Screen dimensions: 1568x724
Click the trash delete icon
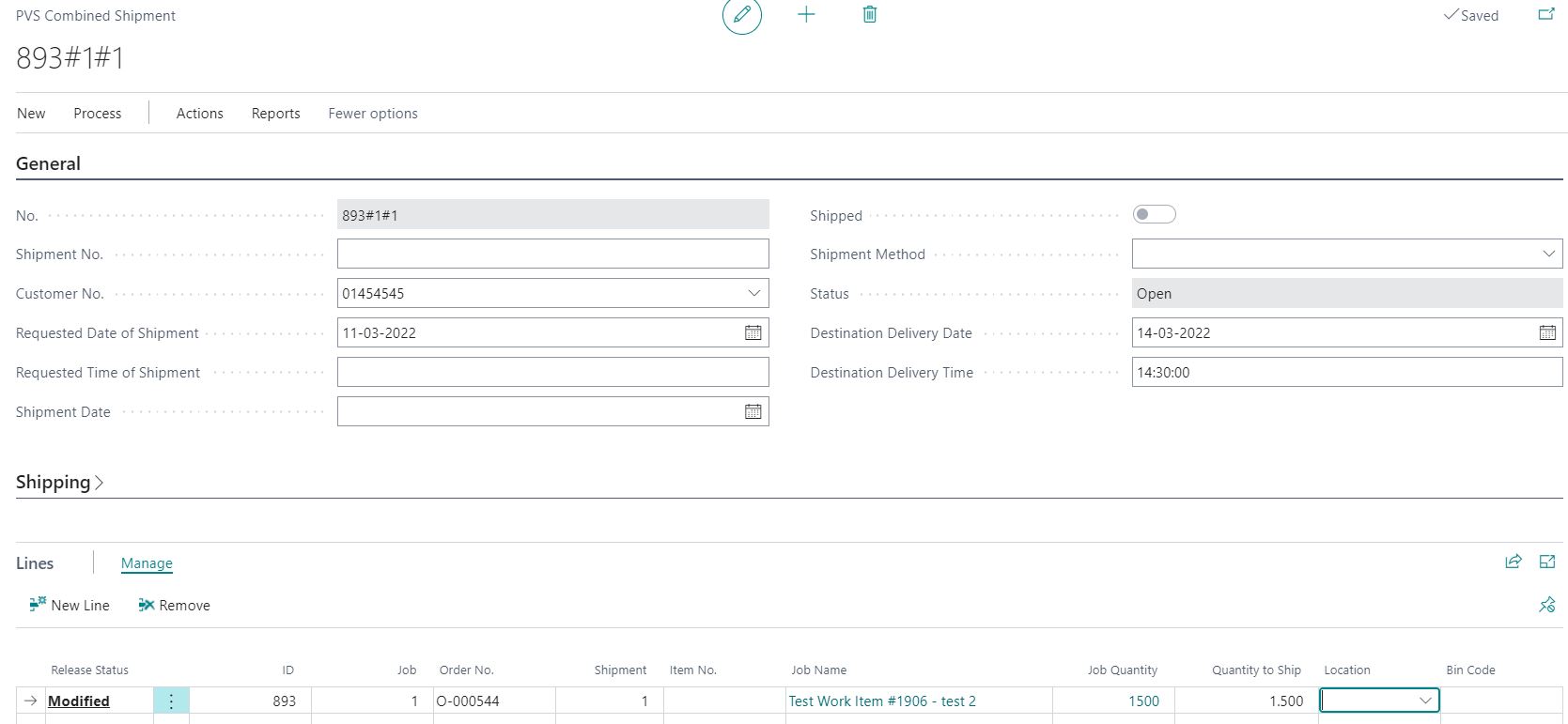click(870, 14)
